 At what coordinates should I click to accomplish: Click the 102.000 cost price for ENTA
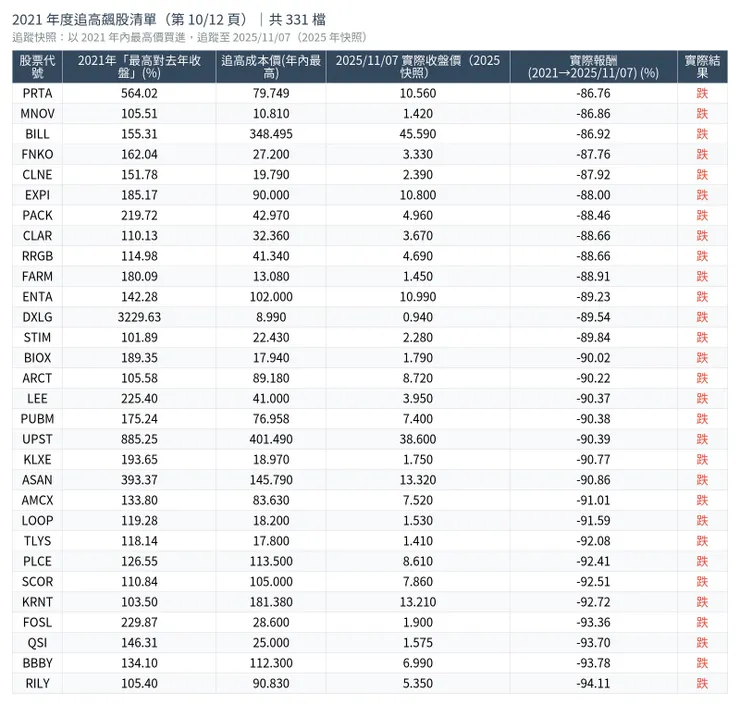271,297
